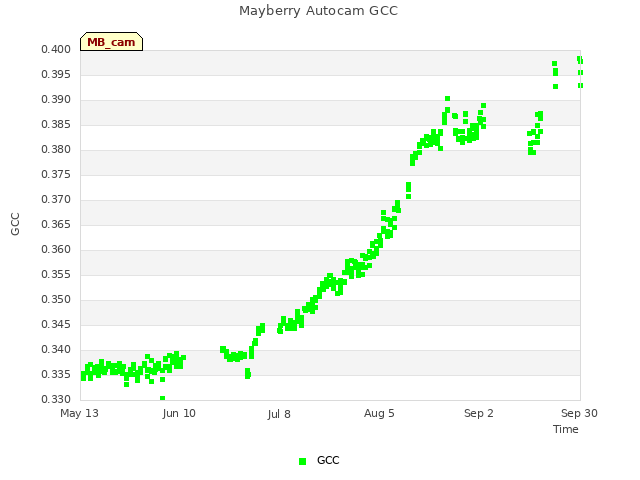Click the Sep 30 axis label
Image resolution: width=640 pixels, height=480 pixels.
pyautogui.click(x=579, y=413)
